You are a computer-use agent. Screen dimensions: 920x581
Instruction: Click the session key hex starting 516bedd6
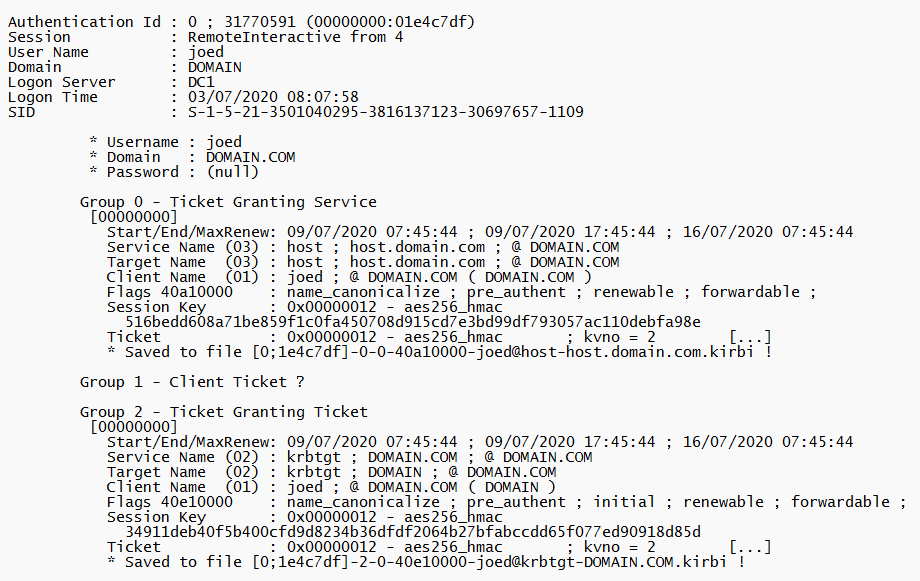(x=412, y=322)
